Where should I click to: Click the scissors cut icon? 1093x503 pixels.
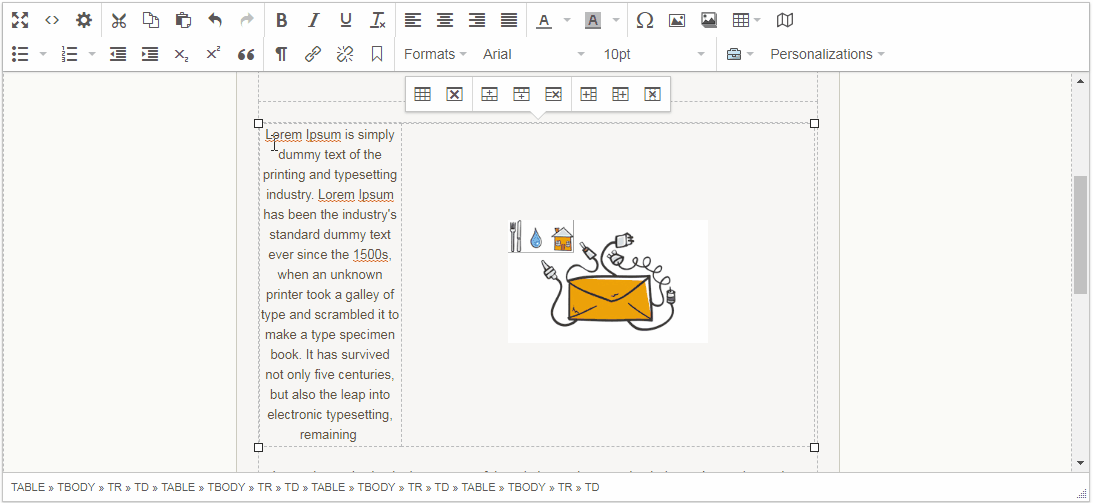click(119, 20)
